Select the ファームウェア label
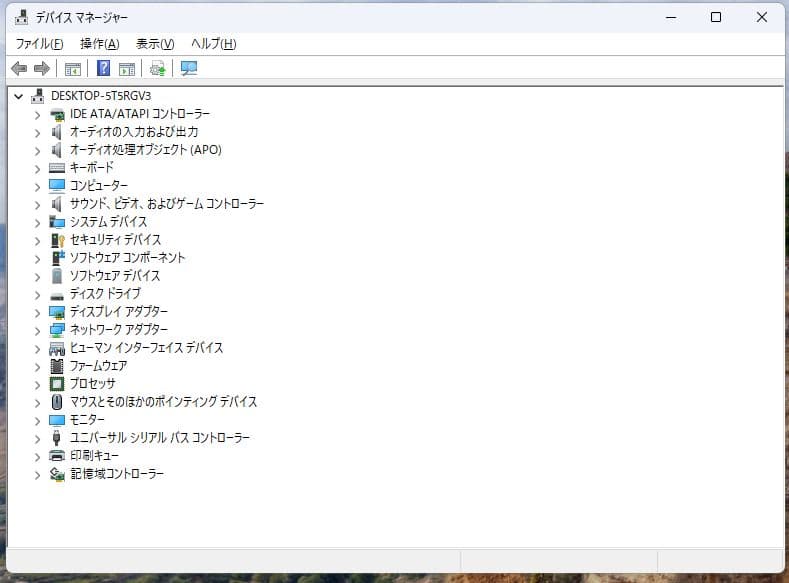Screen dimensions: 789x583 98,366
